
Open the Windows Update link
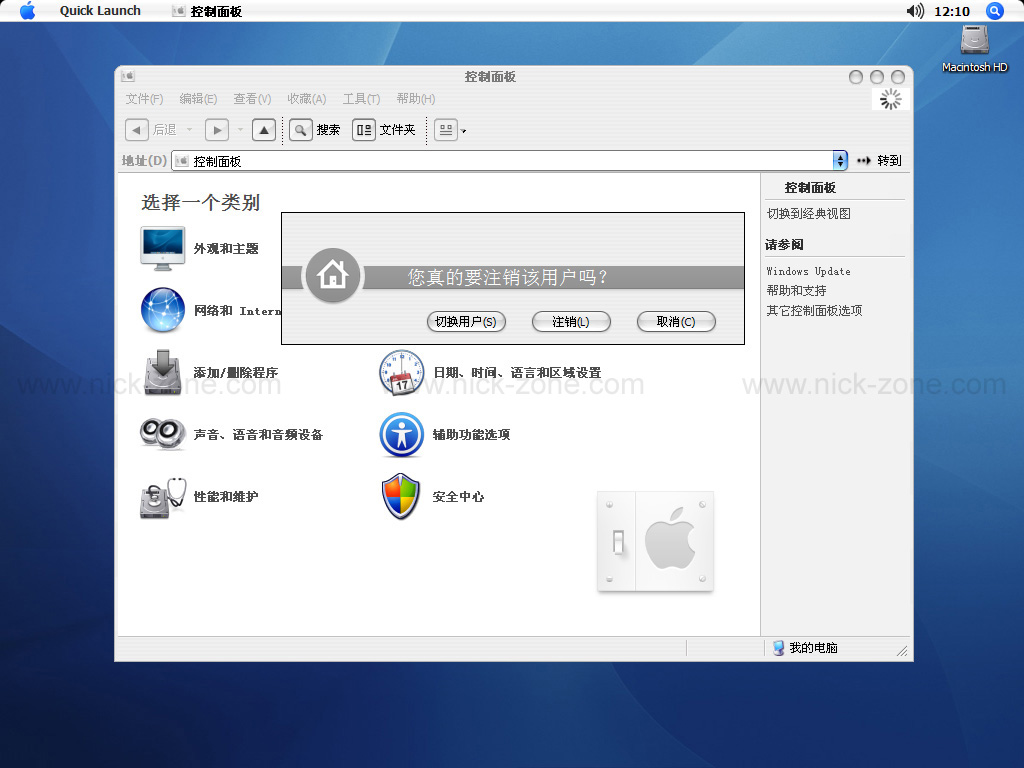coord(808,271)
